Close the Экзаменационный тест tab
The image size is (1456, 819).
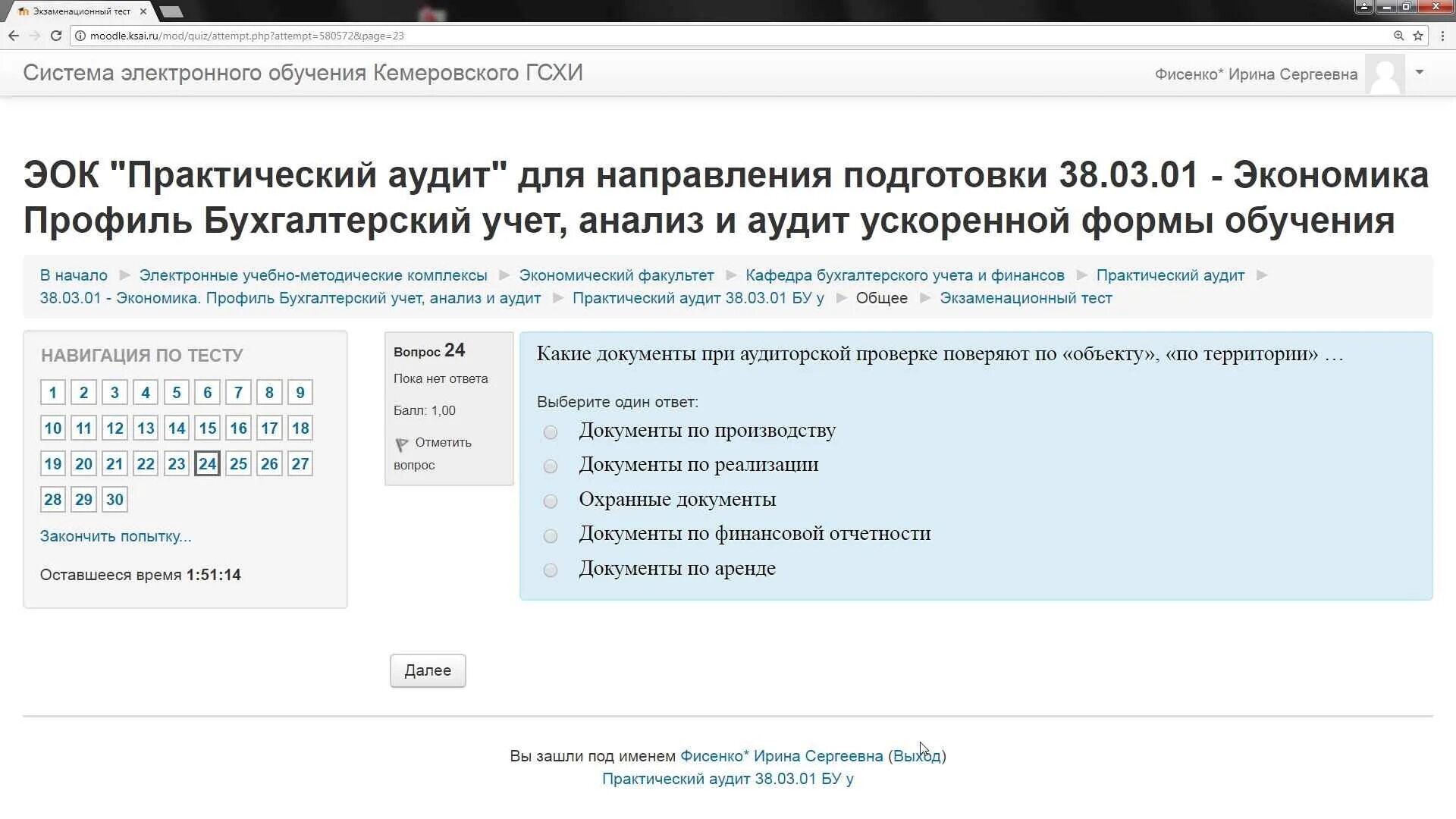[x=143, y=11]
